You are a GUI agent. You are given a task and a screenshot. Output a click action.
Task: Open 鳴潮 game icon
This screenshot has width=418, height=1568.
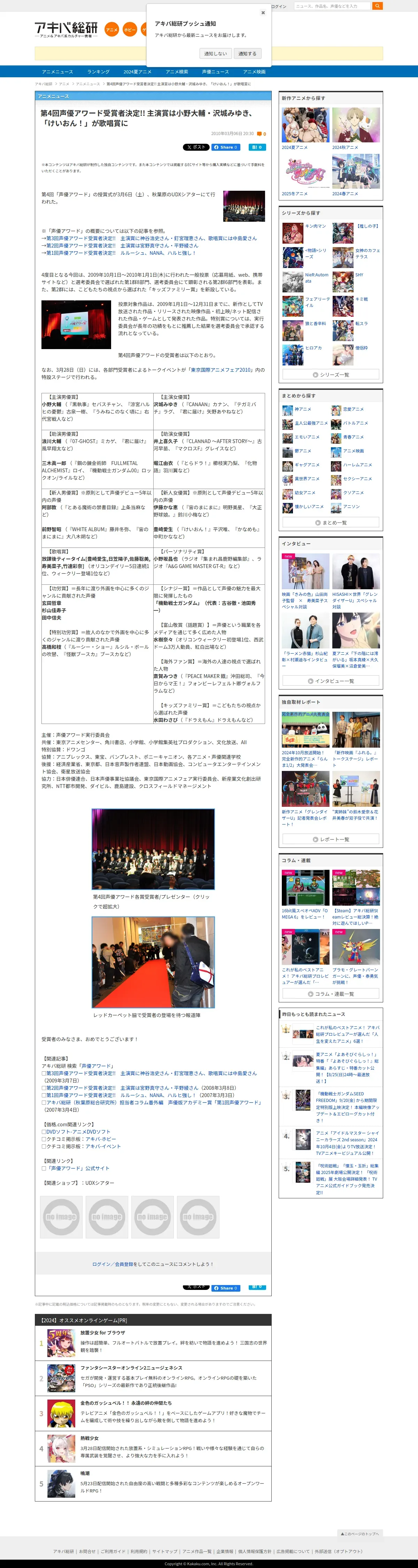click(62, 1484)
